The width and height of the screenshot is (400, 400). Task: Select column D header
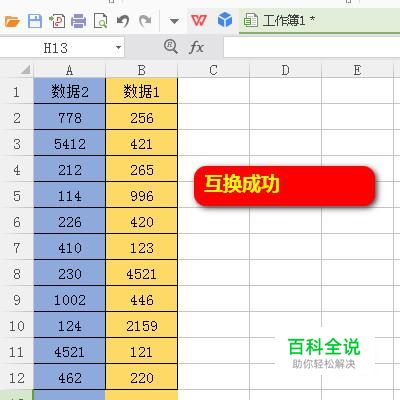(285, 70)
